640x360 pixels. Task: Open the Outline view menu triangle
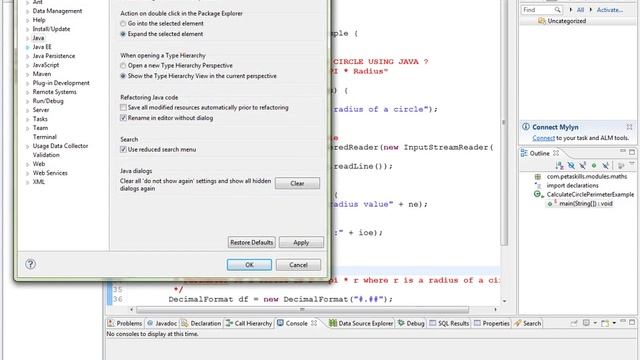[x=632, y=164]
